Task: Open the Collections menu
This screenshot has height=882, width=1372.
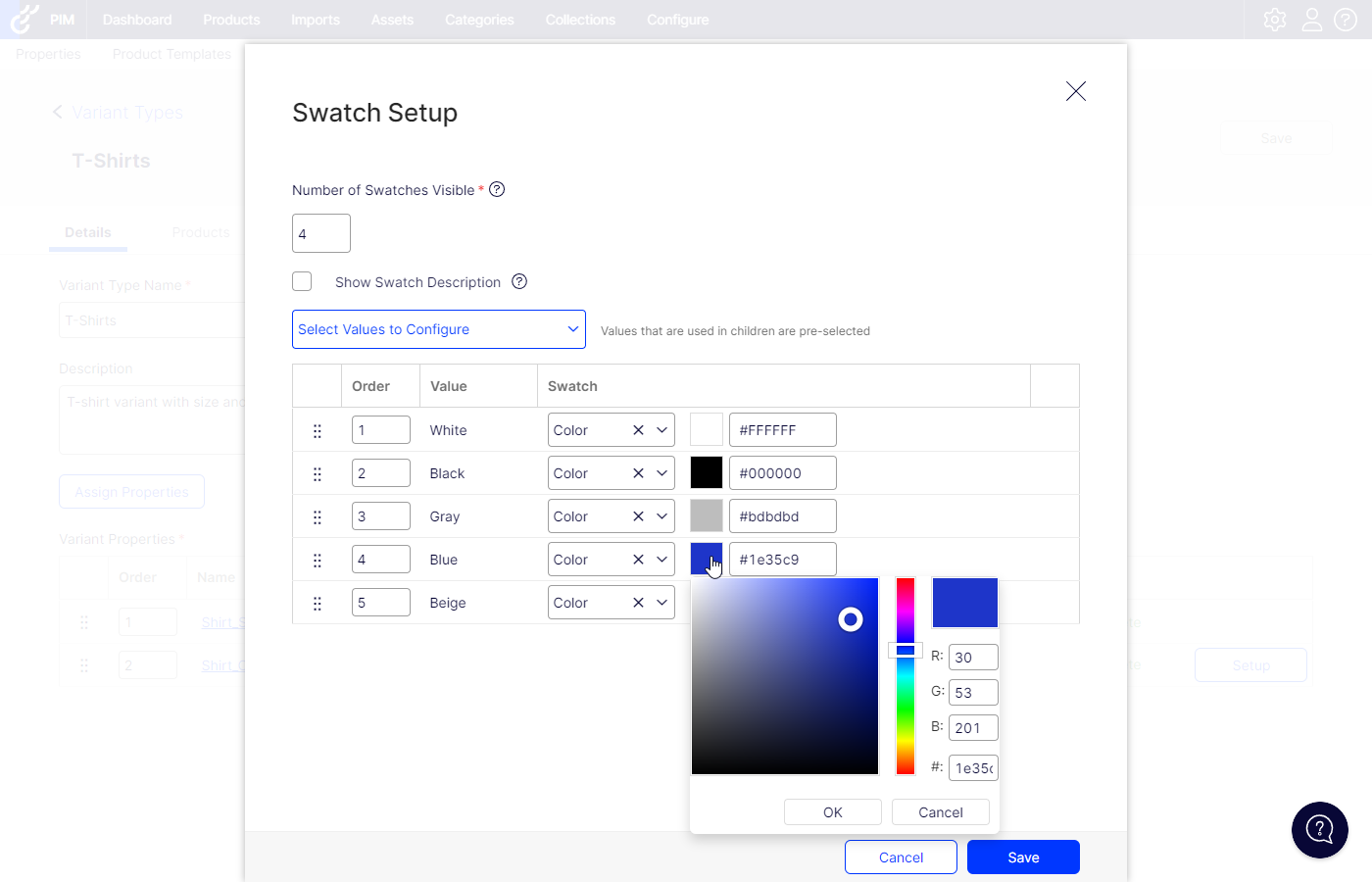Action: (580, 20)
